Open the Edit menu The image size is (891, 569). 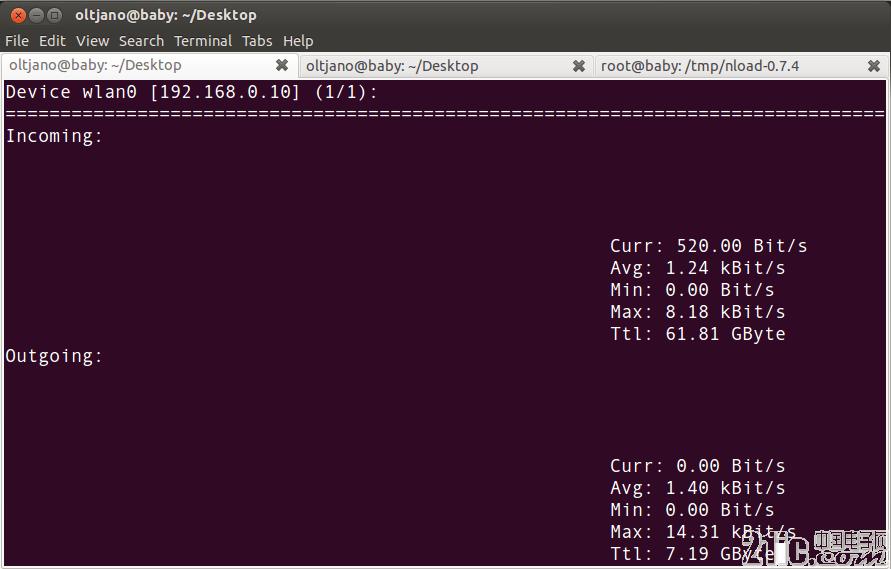(x=52, y=41)
